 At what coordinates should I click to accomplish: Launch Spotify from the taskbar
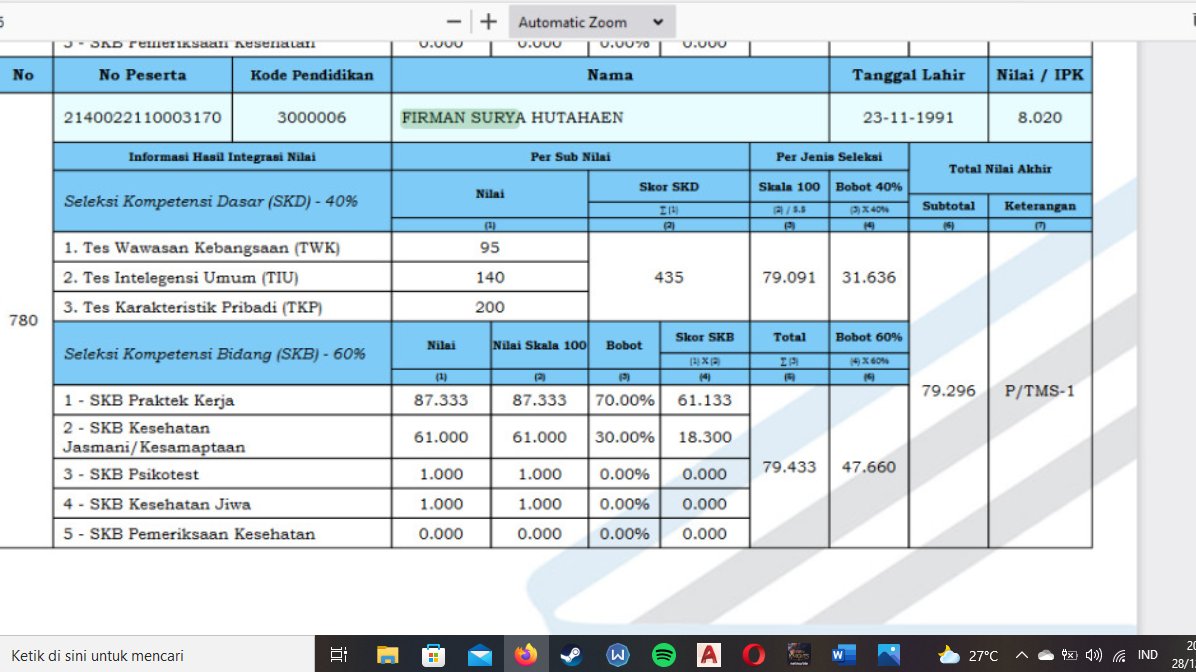664,654
